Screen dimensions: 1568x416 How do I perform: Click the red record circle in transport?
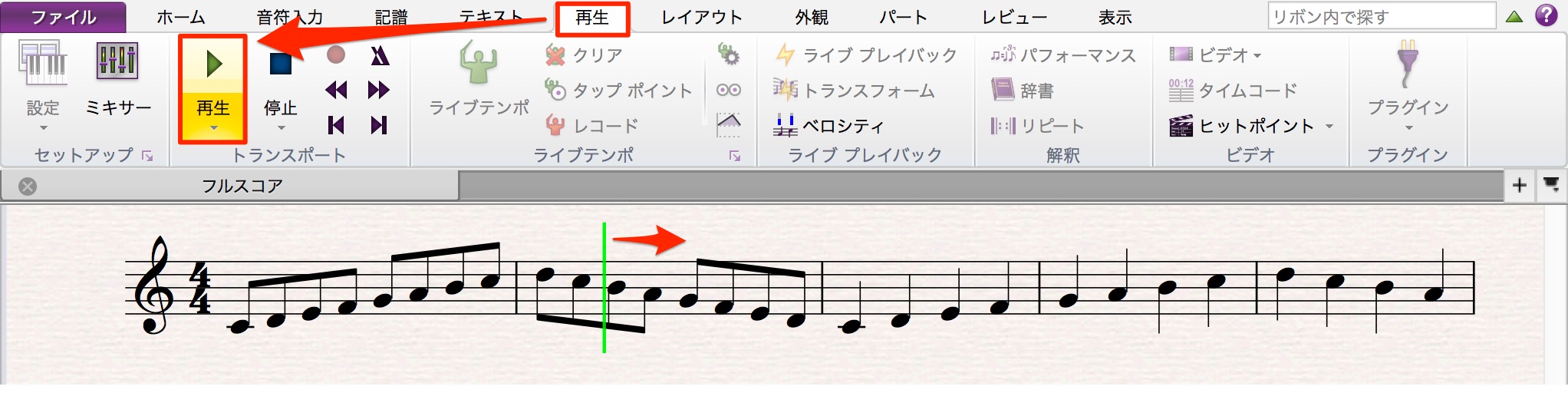(x=335, y=54)
